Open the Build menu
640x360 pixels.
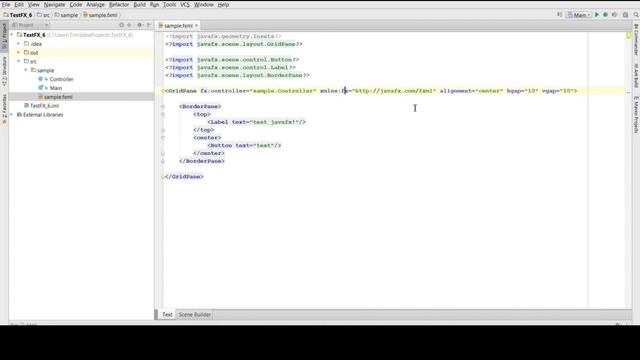click(140, 4)
